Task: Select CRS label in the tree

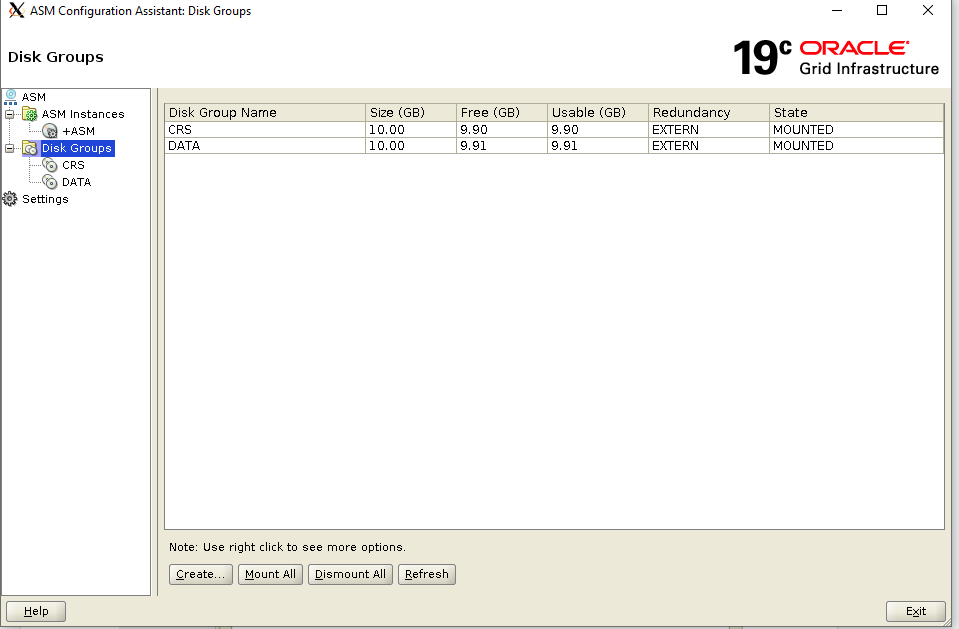Action: point(73,165)
